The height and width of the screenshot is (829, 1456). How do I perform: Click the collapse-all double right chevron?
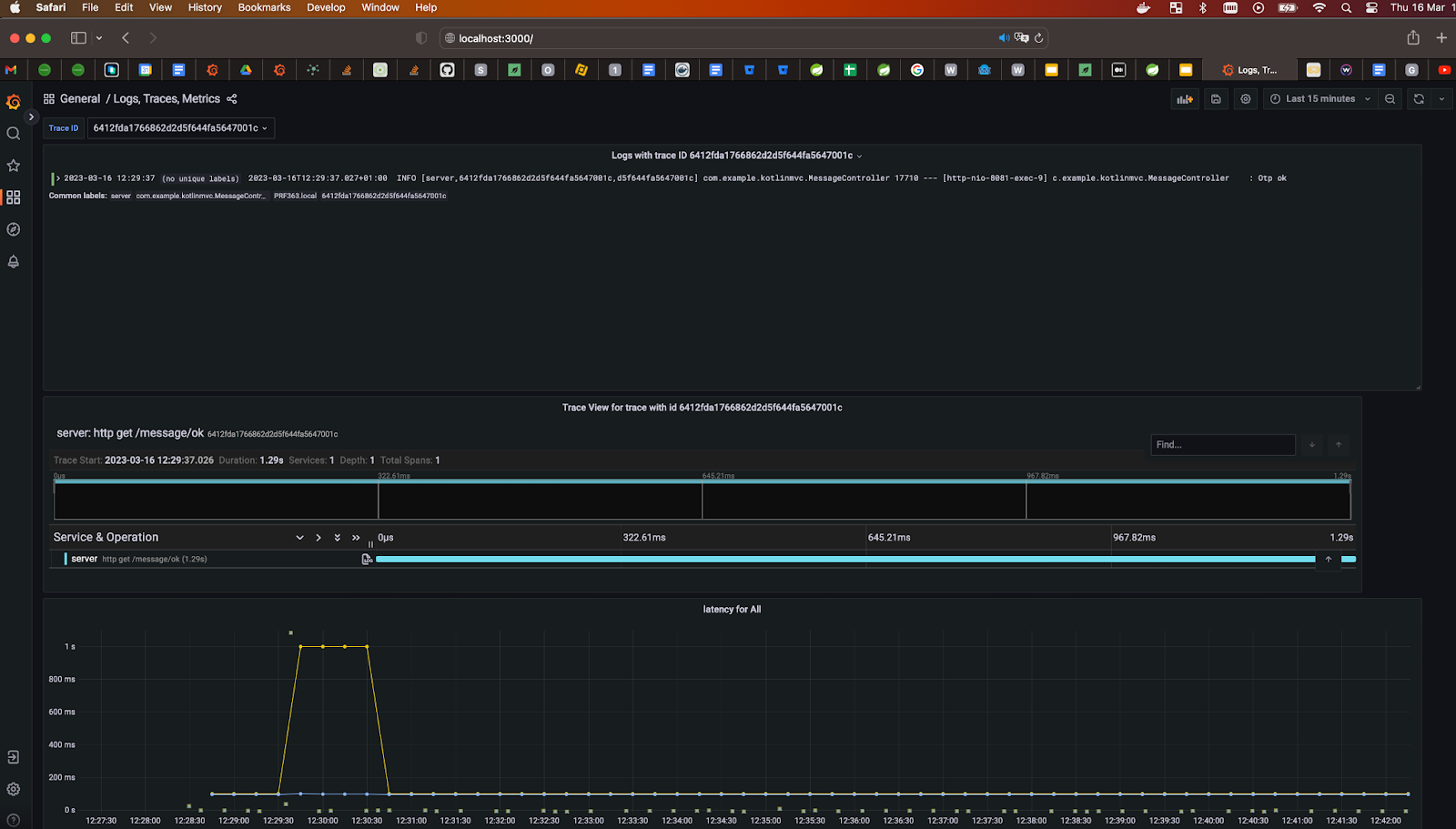point(356,538)
